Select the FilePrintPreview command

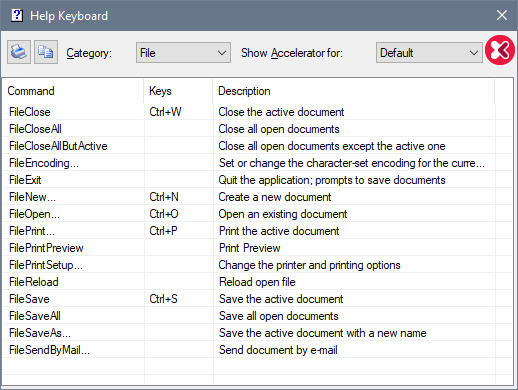(x=46, y=248)
